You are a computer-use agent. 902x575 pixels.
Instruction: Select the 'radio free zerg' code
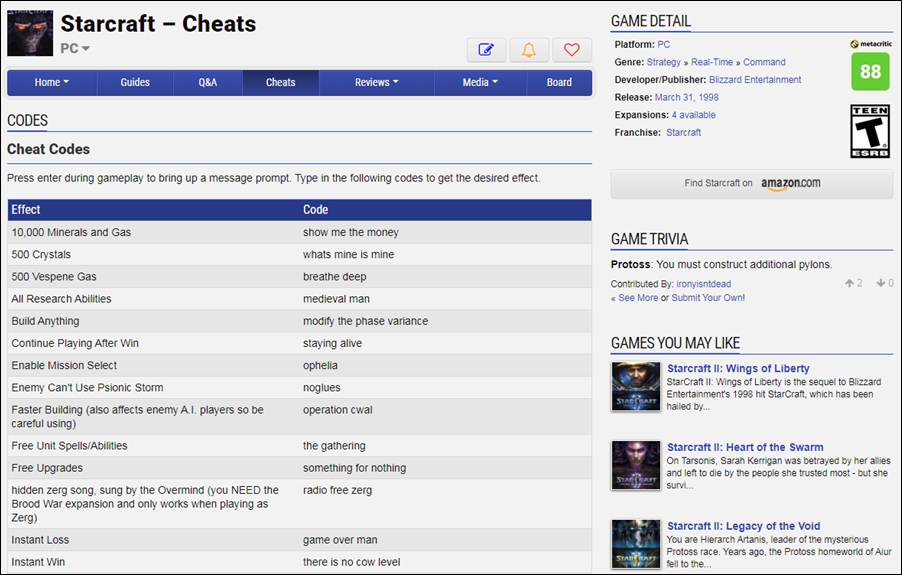point(337,490)
